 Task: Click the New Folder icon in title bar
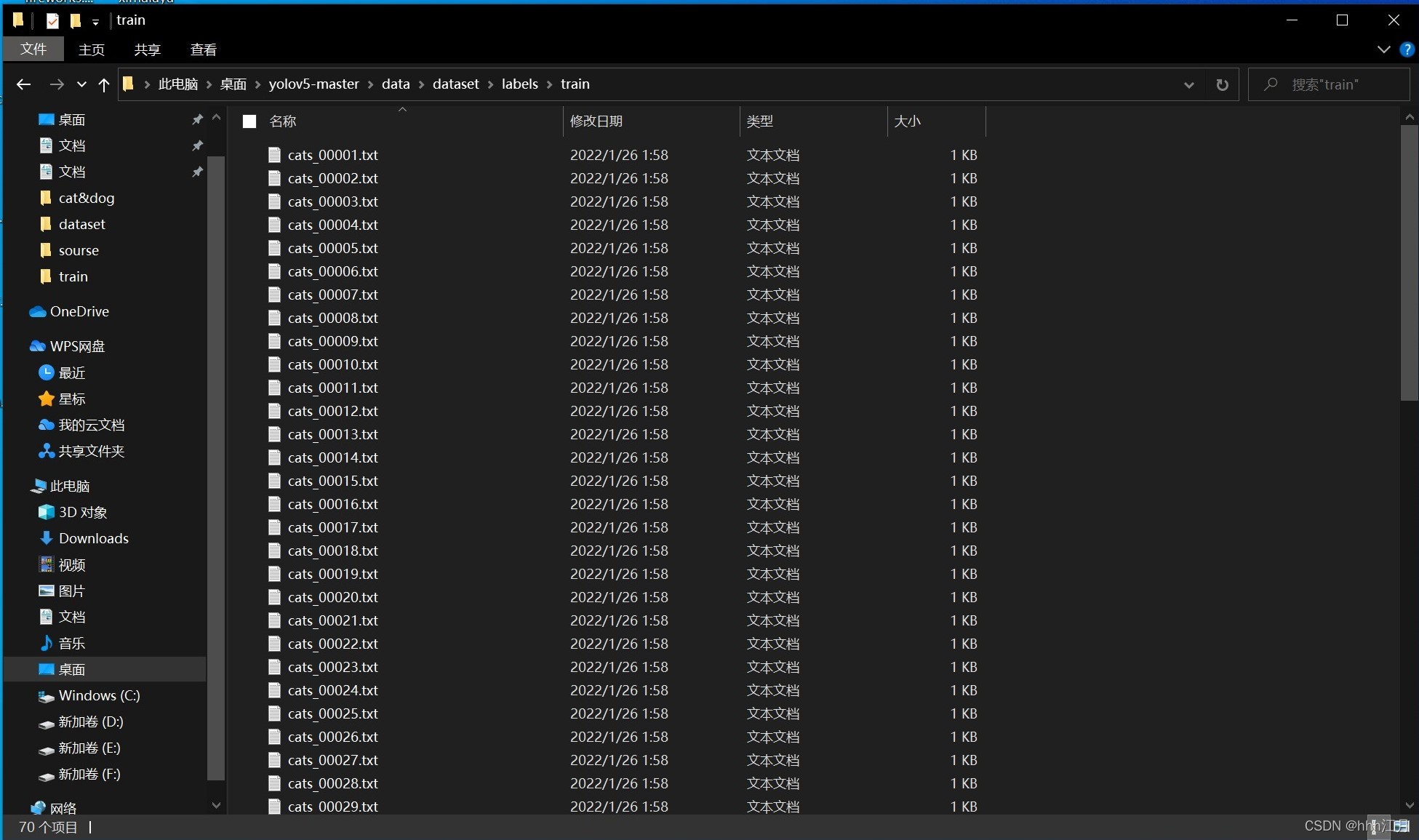pyautogui.click(x=76, y=20)
